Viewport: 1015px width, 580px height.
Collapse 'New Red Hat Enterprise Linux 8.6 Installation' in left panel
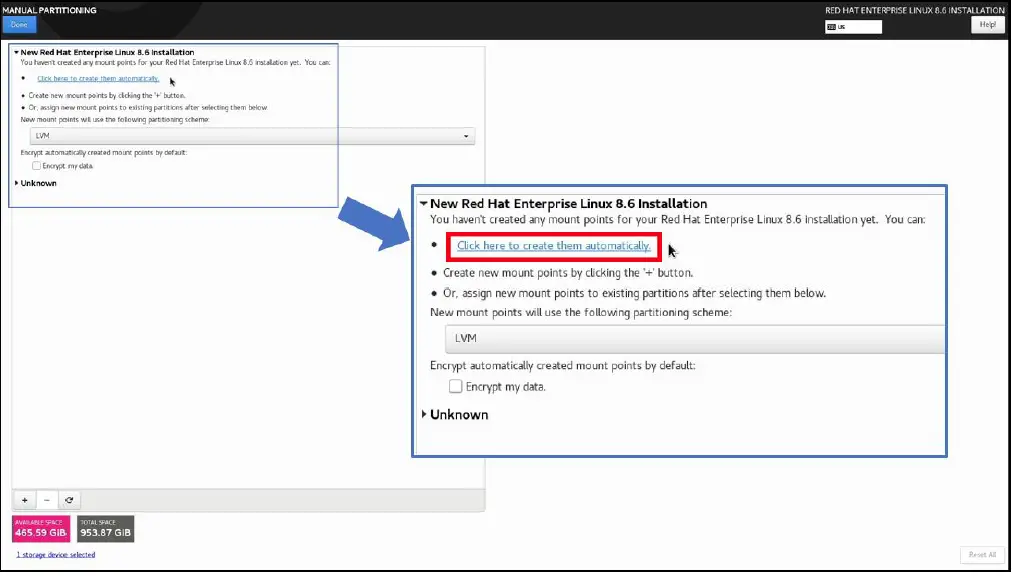tap(16, 52)
